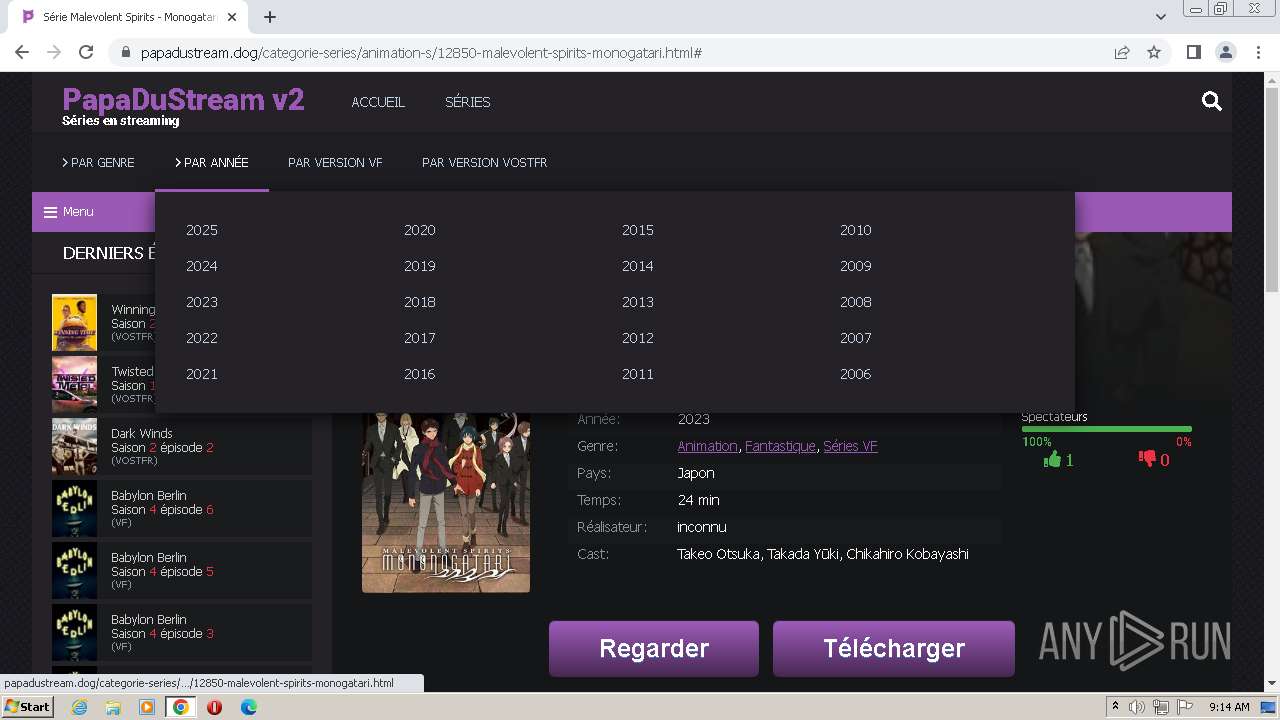Screen dimensions: 1280x720
Task: Open the Fantastique genre link
Action: tap(780, 446)
